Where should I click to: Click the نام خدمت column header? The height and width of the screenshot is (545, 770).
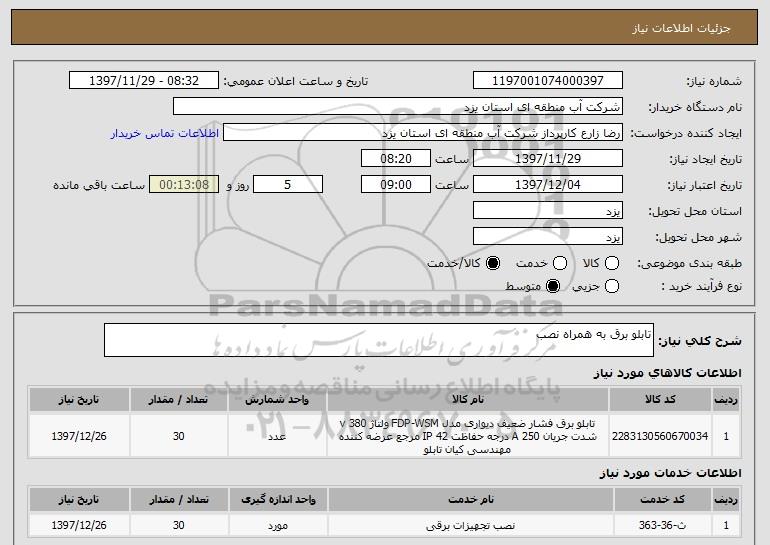470,499
